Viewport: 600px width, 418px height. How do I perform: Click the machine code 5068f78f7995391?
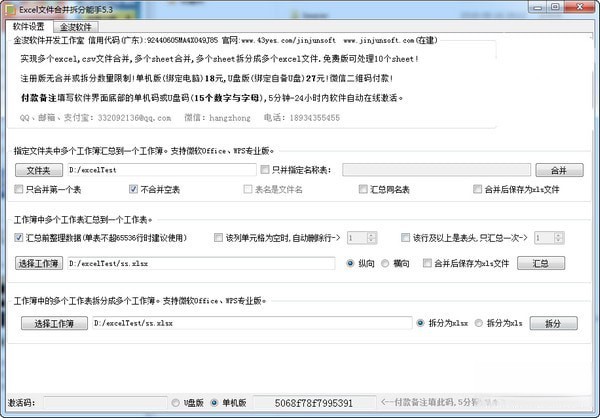pos(314,403)
